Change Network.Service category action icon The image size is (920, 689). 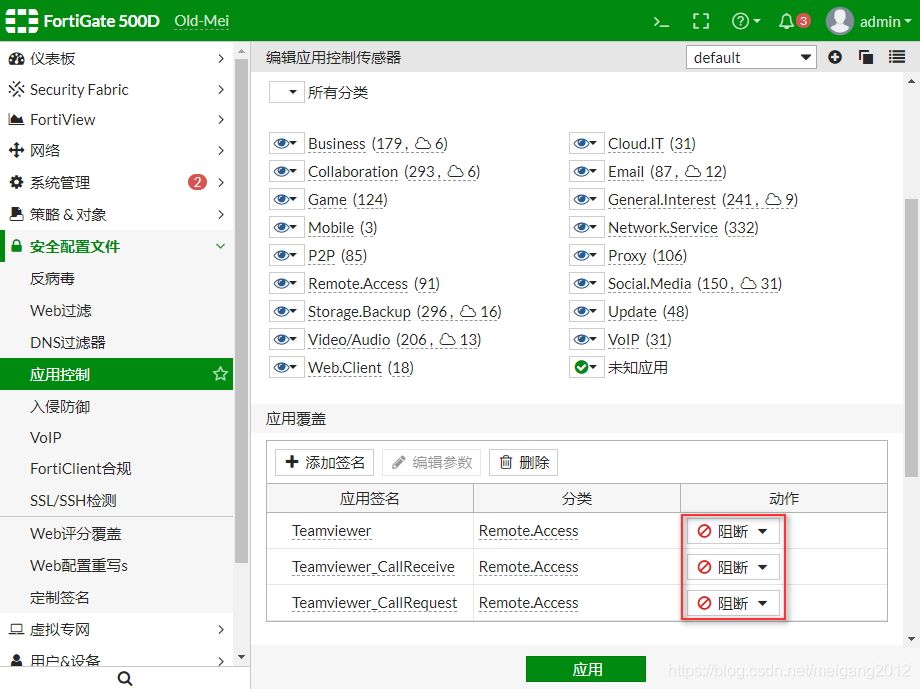click(586, 227)
